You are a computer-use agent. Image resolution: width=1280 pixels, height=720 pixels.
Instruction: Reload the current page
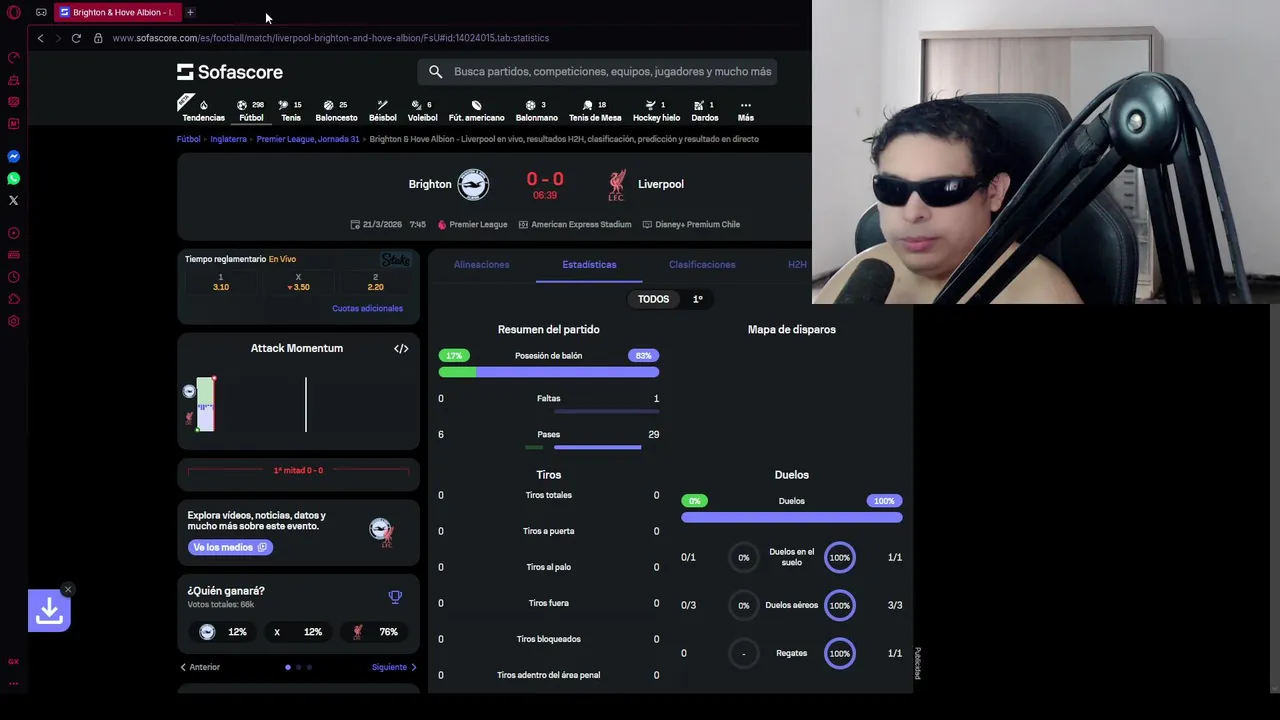(76, 38)
